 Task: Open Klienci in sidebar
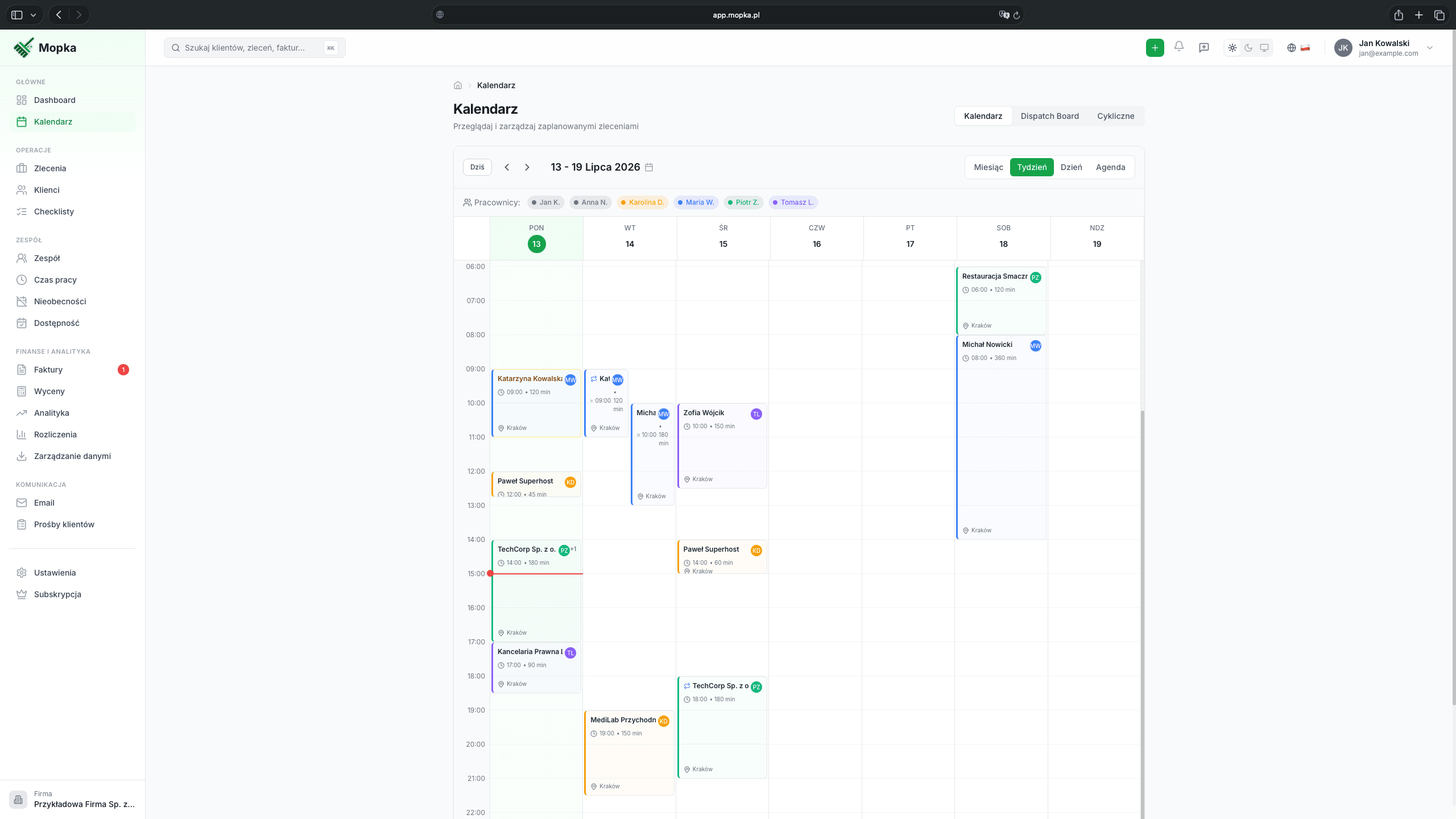point(73,190)
